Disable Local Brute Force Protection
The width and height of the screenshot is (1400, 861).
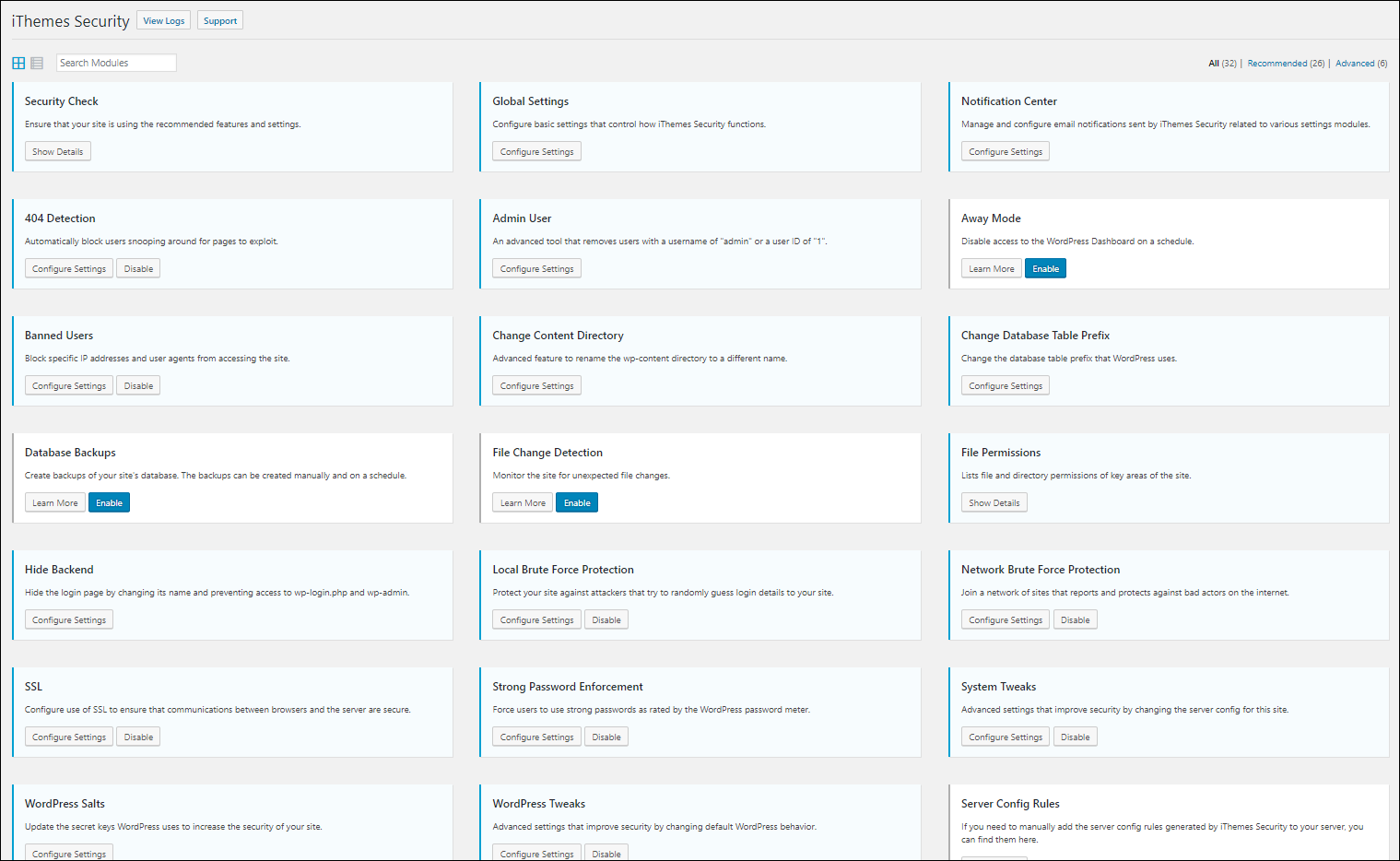point(606,619)
